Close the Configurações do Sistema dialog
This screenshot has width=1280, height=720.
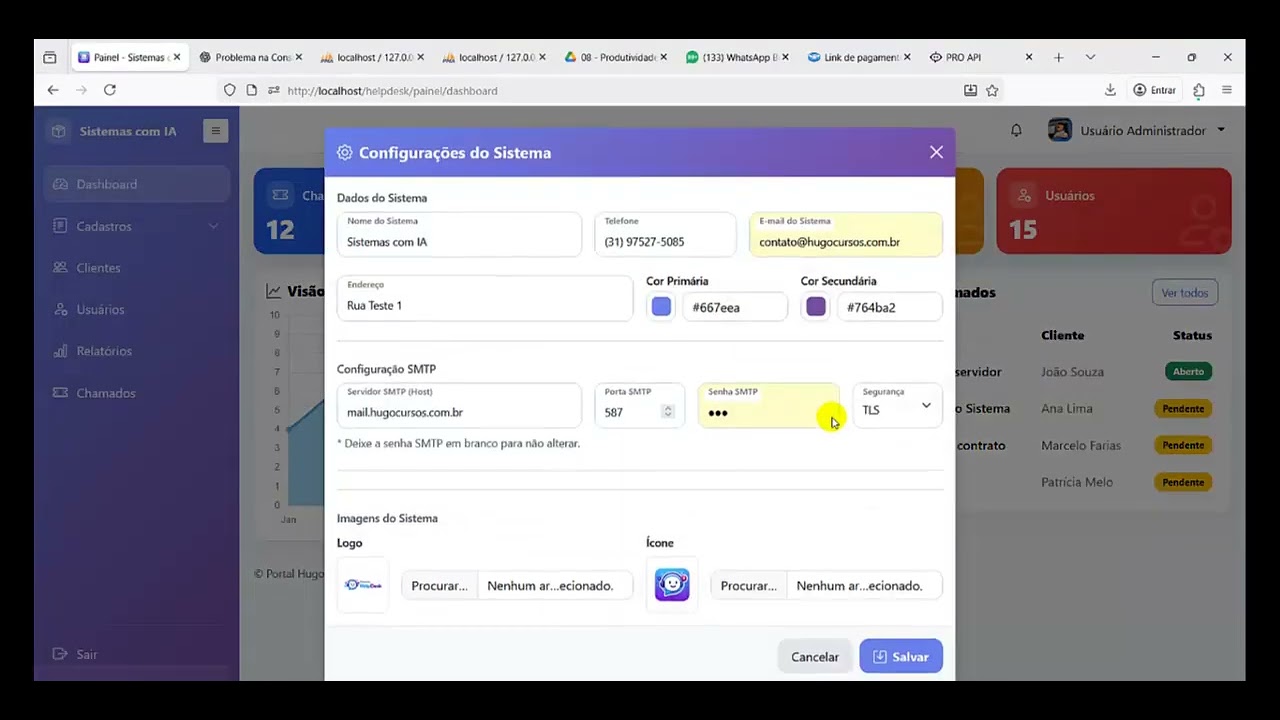(x=936, y=152)
